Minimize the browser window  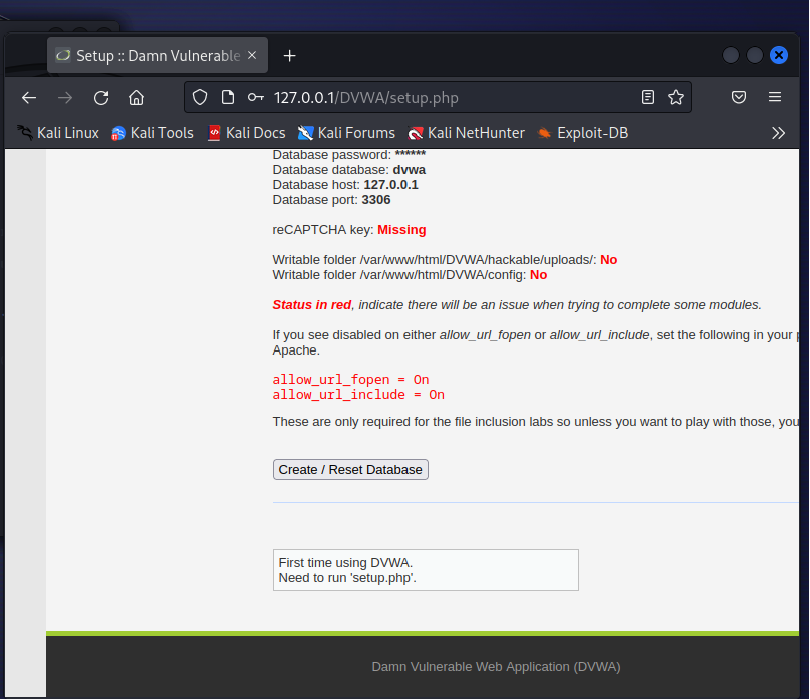pyautogui.click(x=730, y=55)
